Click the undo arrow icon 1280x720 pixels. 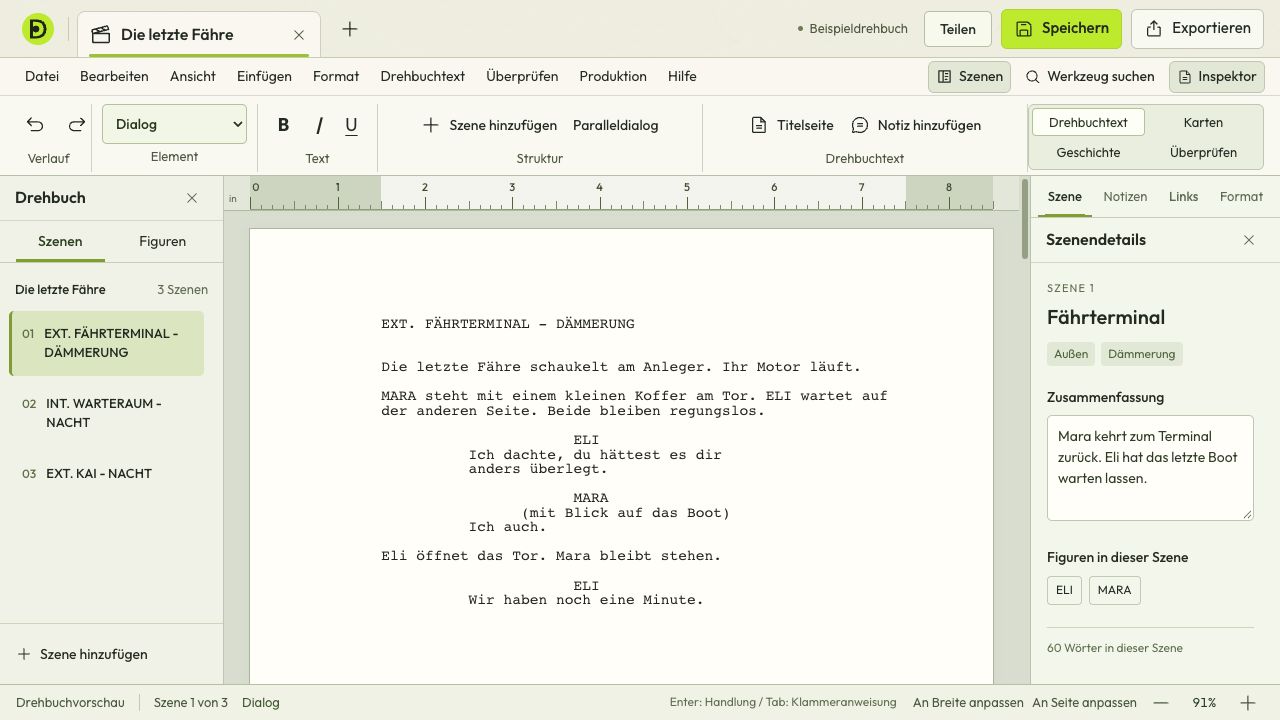click(x=35, y=125)
